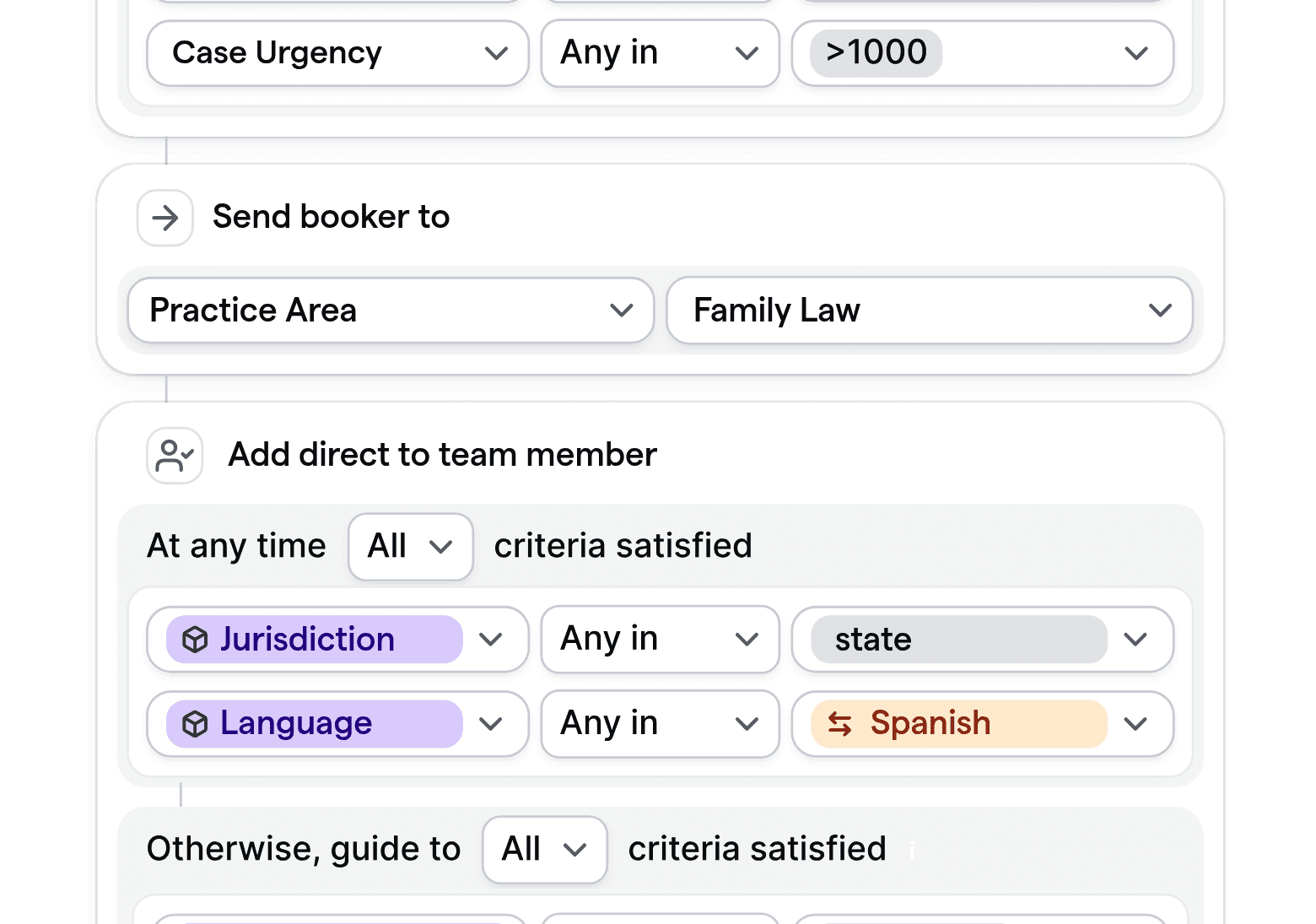Expand the ">1000" value dropdown
1316x924 pixels.
click(1135, 53)
